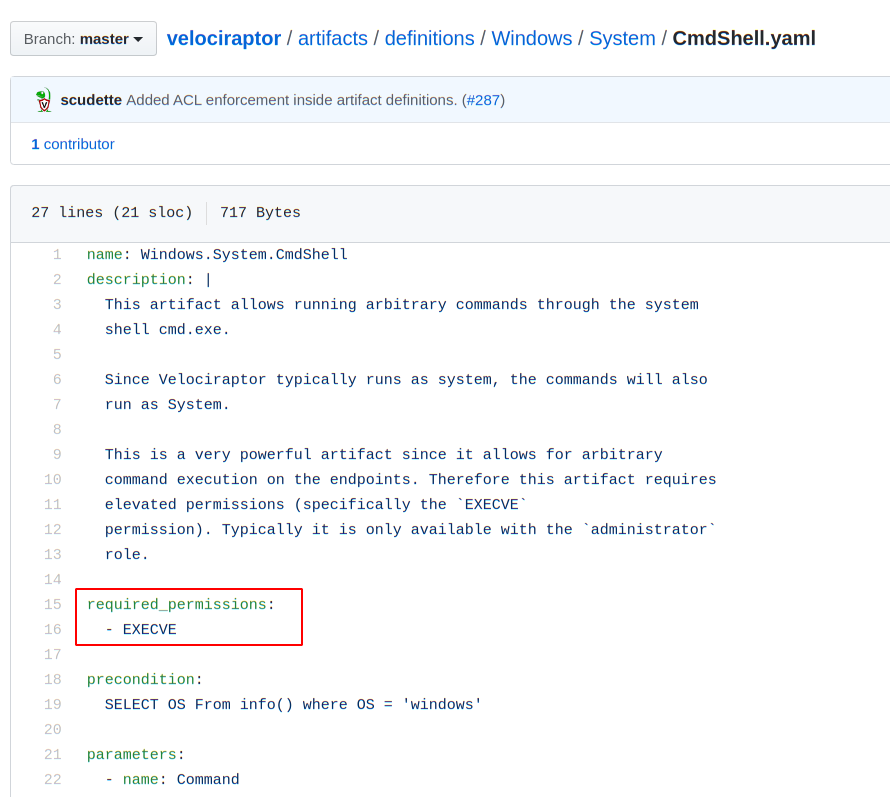Open the System folder breadcrumb
The height and width of the screenshot is (797, 890).
tap(622, 39)
